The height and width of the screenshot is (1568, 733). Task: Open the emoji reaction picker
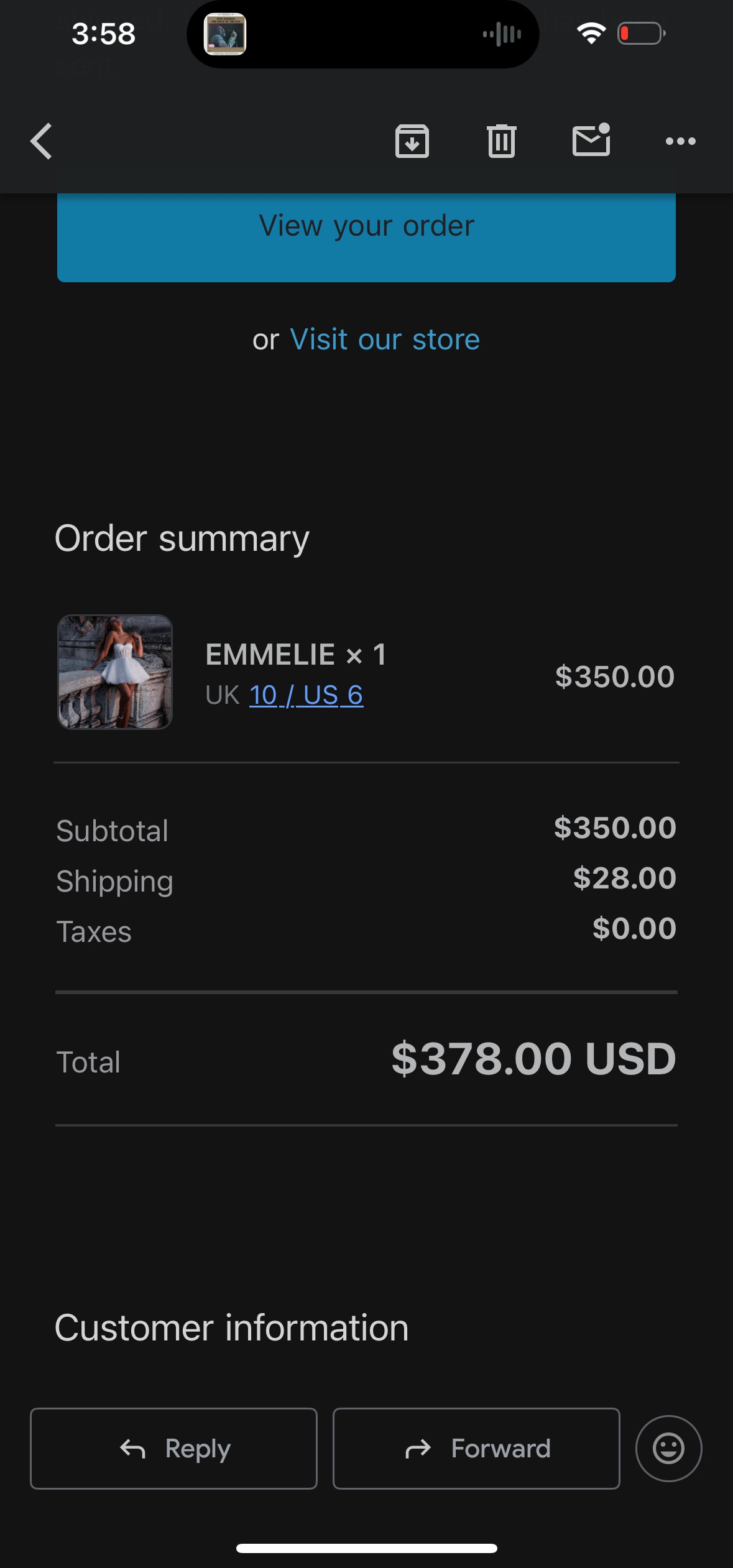[668, 1448]
